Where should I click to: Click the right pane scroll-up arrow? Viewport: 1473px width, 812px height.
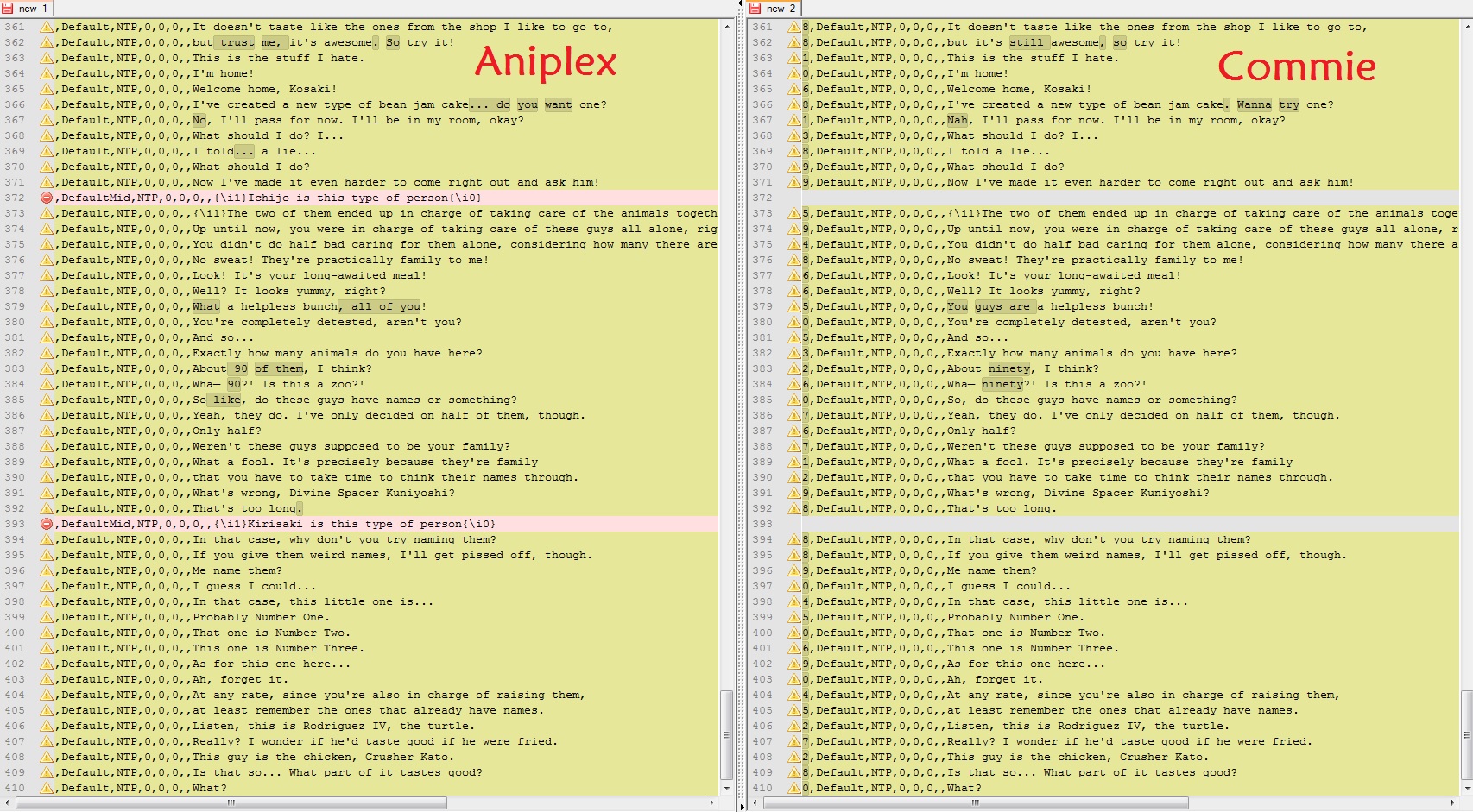coord(1466,27)
